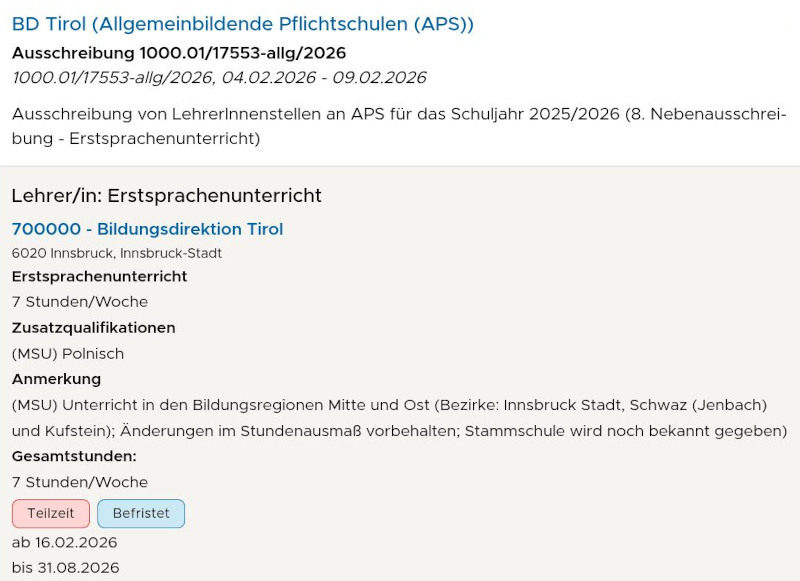Open the 700000 - Bildungsdirektion Tirol link
This screenshot has height=581, width=800.
[x=147, y=229]
